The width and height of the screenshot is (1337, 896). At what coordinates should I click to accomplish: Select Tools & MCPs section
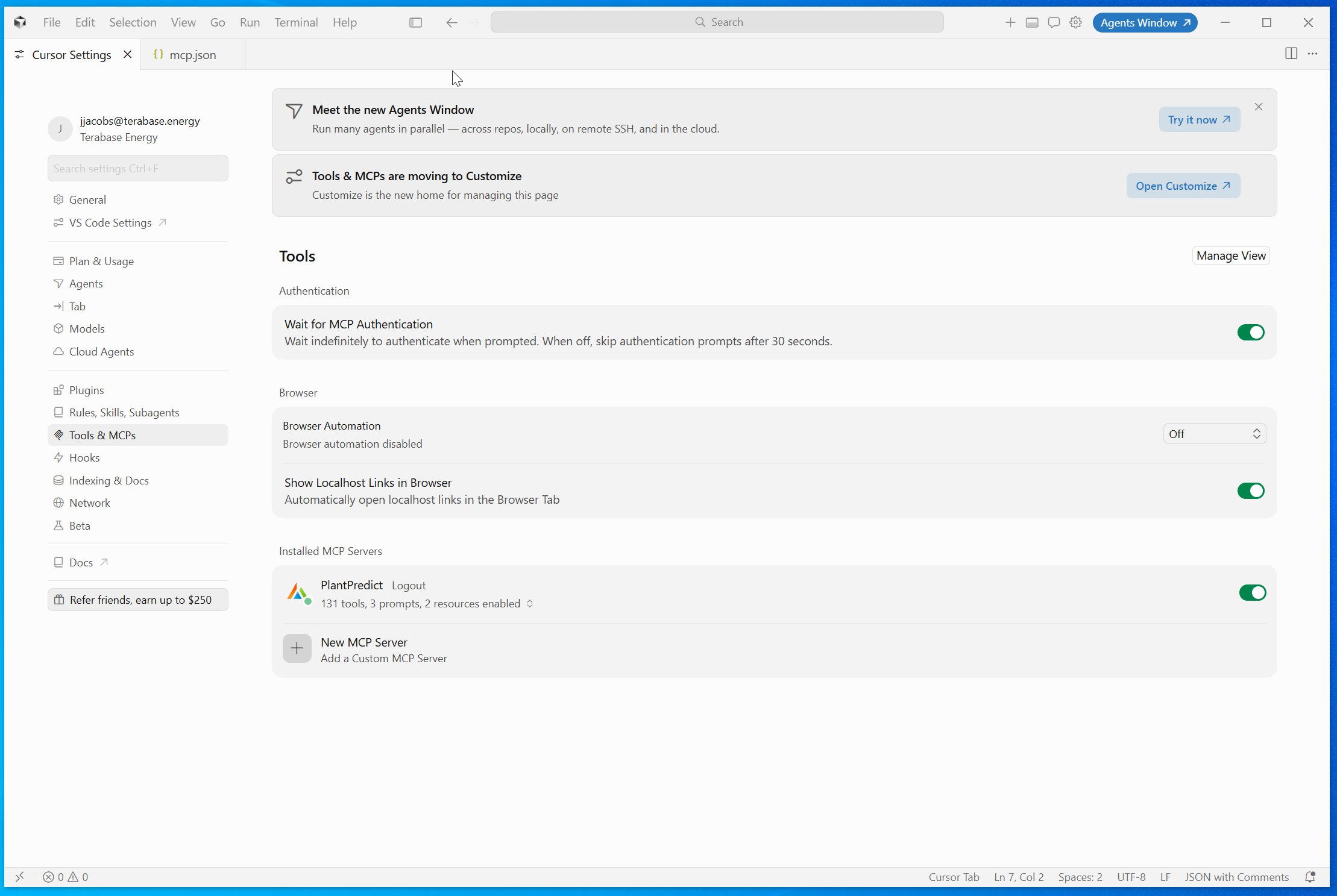pyautogui.click(x=137, y=435)
